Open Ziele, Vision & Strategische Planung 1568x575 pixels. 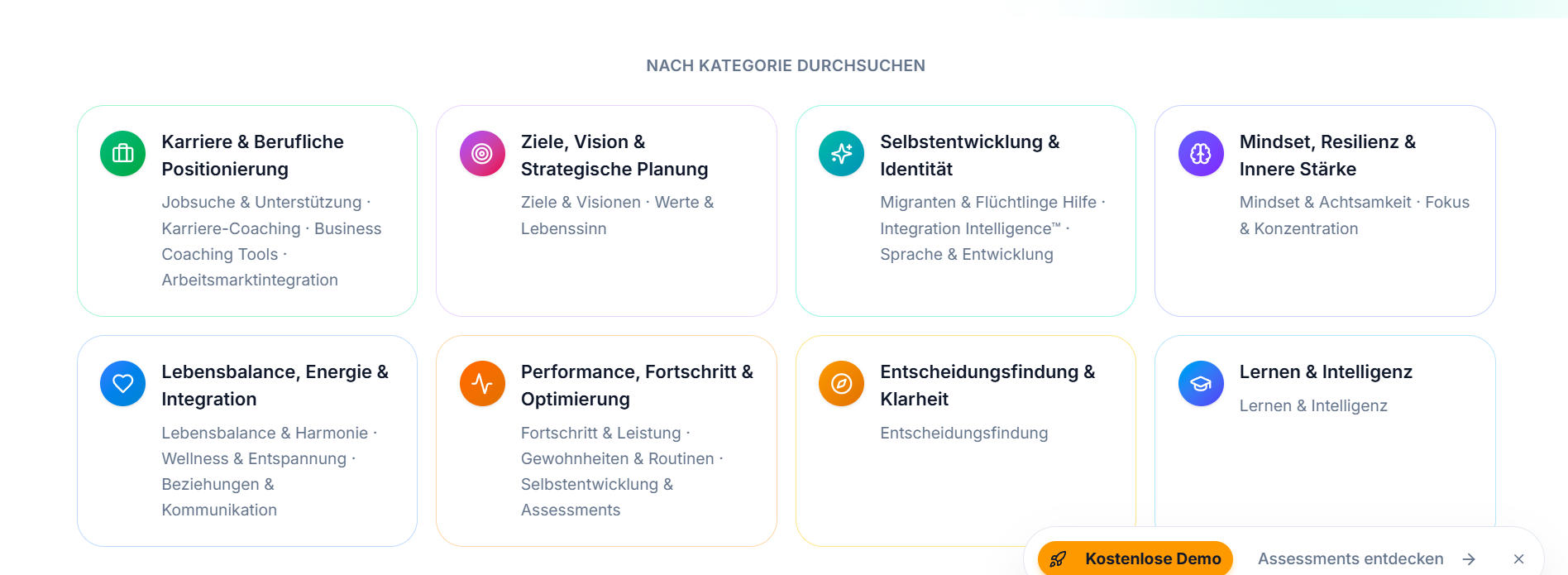tap(606, 211)
